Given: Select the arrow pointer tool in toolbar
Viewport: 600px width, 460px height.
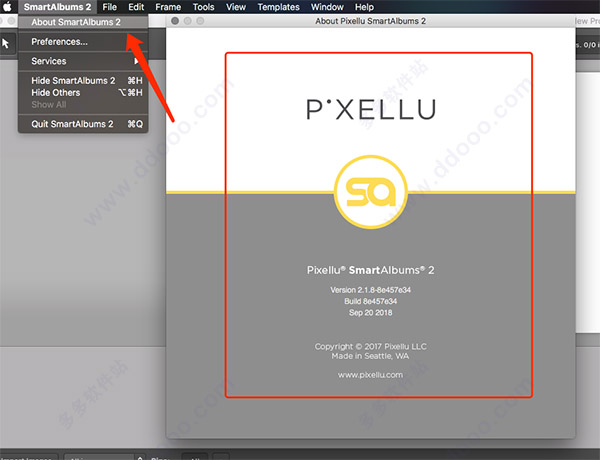Looking at the screenshot, I should click(6, 43).
